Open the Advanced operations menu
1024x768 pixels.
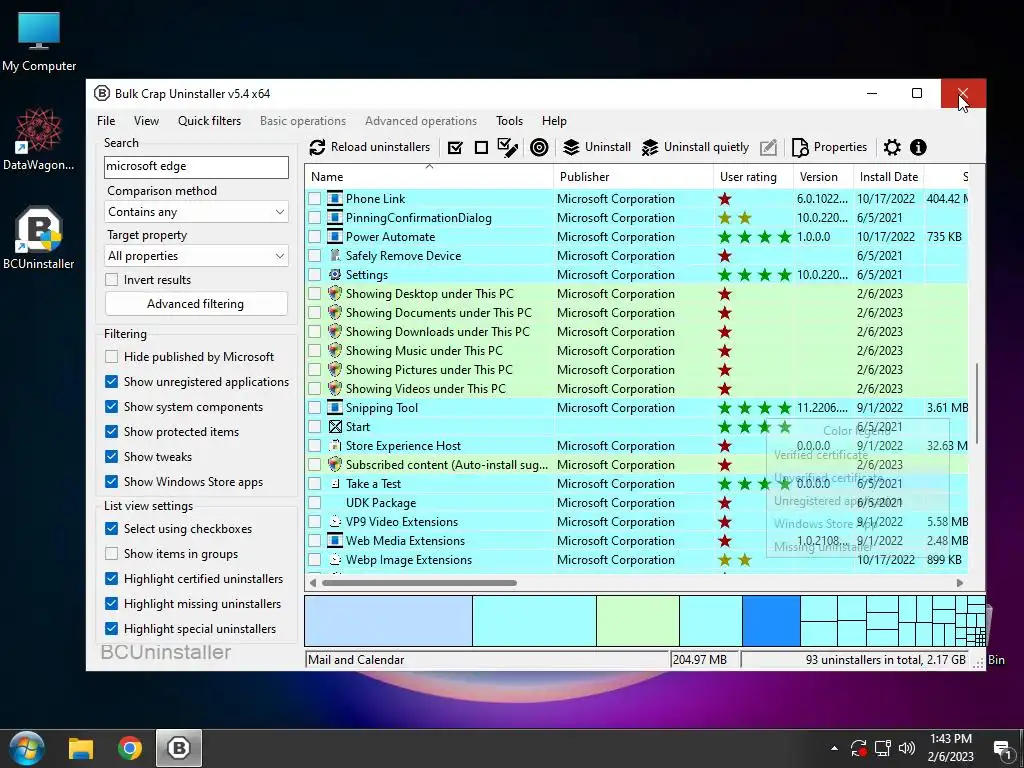pyautogui.click(x=421, y=121)
